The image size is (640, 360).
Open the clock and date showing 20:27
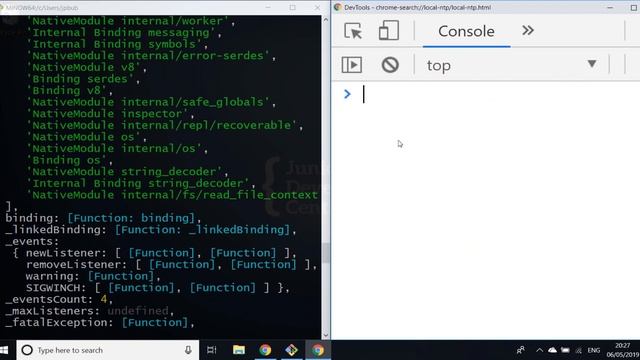coord(622,350)
